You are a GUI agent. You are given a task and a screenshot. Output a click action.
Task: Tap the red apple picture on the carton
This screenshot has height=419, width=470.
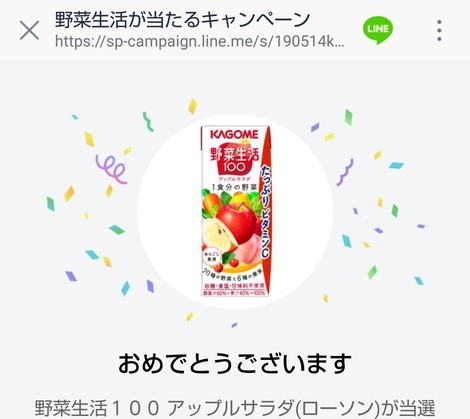[237, 223]
